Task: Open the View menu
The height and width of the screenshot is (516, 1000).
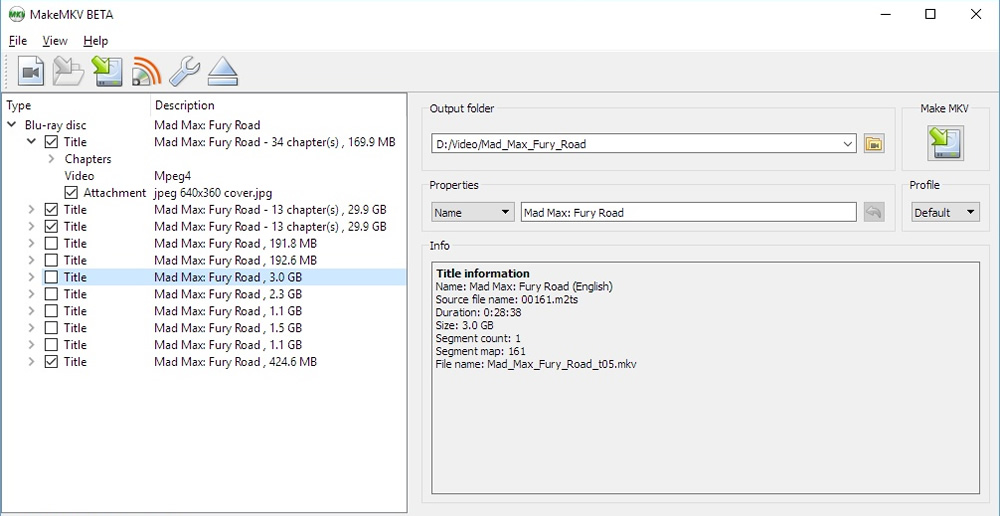Action: coord(55,41)
